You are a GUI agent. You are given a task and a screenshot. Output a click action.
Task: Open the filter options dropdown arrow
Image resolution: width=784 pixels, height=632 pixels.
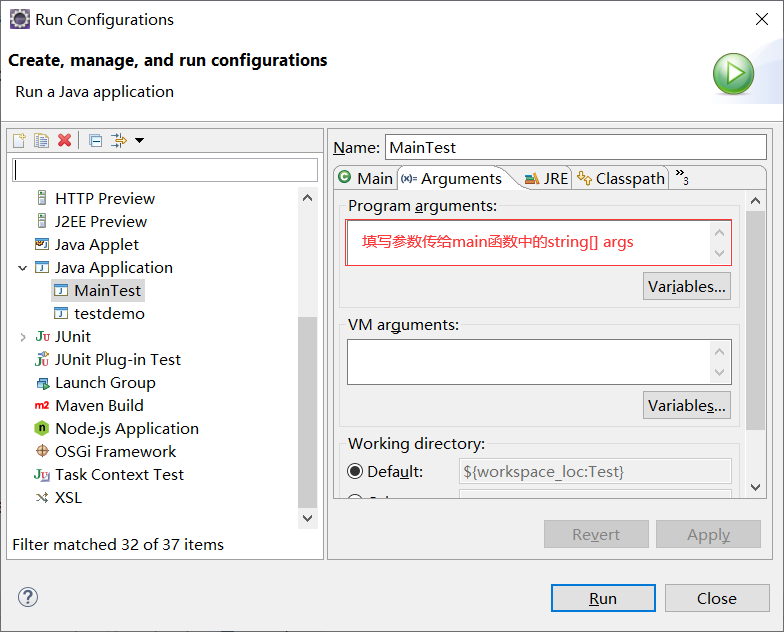(x=139, y=140)
